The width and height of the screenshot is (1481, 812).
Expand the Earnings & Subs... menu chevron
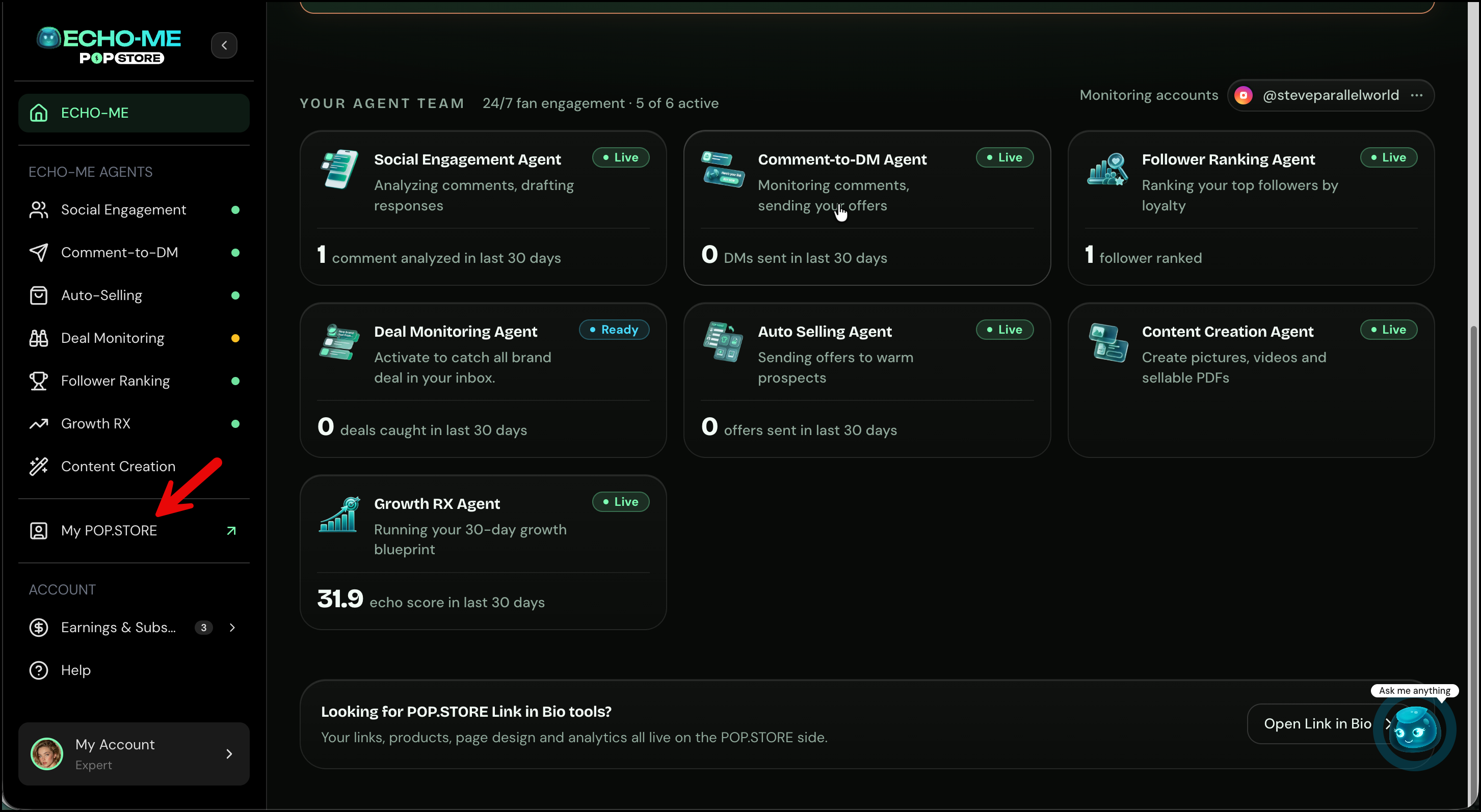point(232,628)
